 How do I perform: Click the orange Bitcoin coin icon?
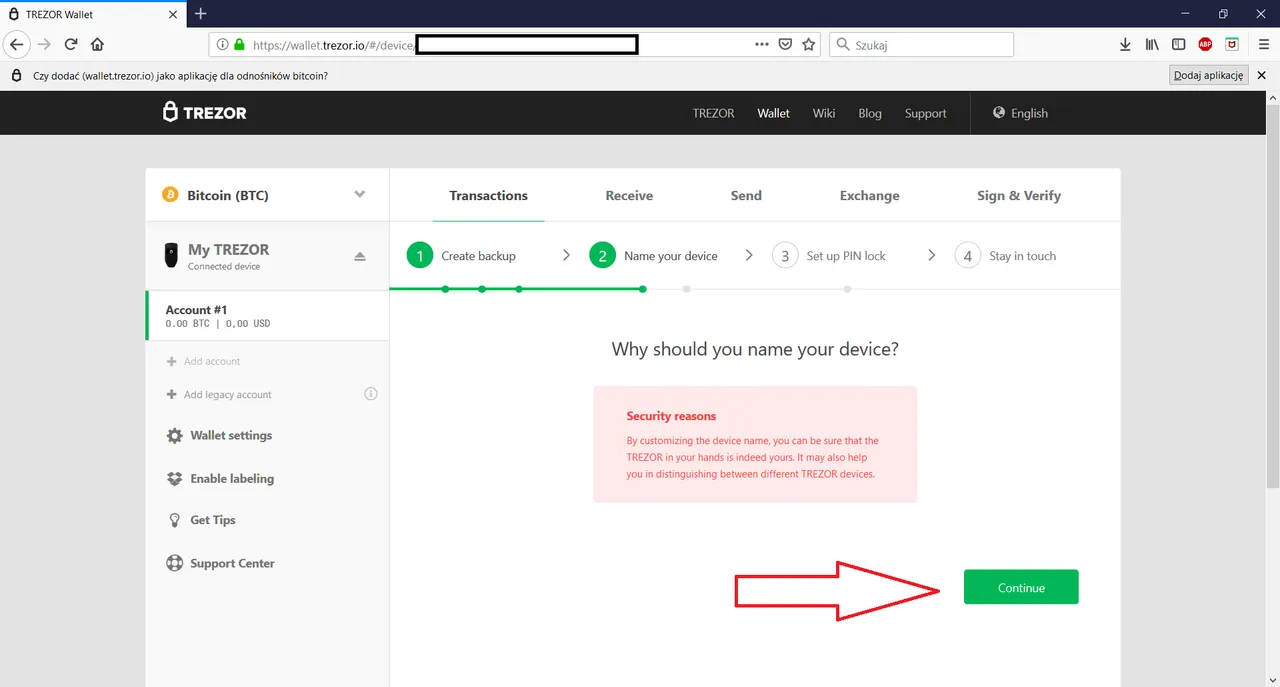[x=170, y=195]
